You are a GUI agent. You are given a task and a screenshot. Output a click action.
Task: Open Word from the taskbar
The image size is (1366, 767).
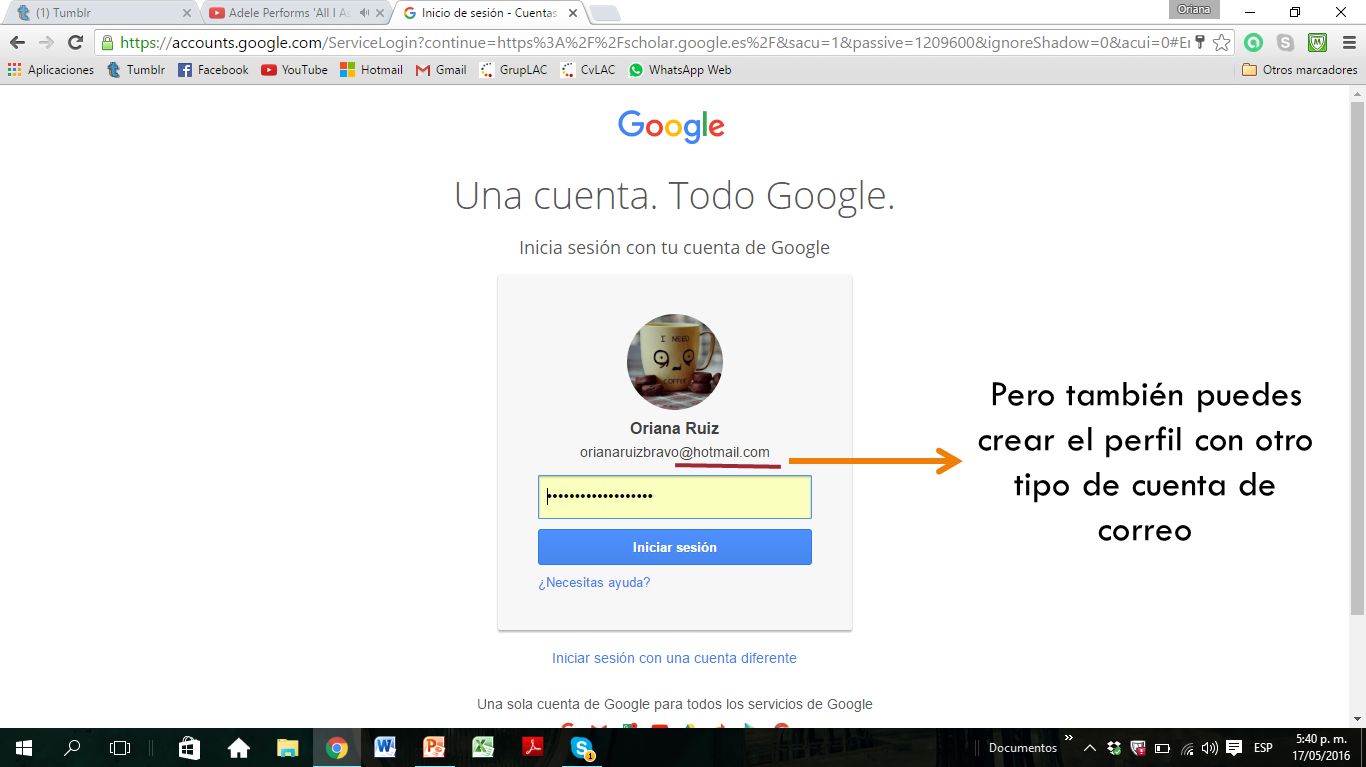tap(385, 747)
